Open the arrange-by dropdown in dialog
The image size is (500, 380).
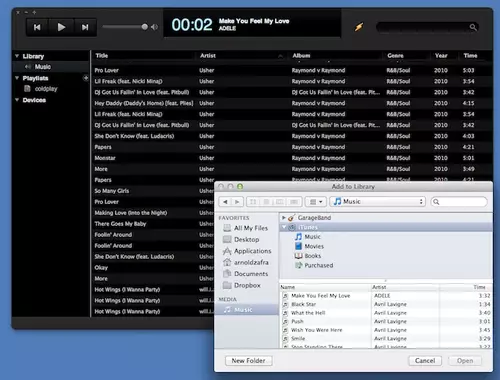(316, 202)
